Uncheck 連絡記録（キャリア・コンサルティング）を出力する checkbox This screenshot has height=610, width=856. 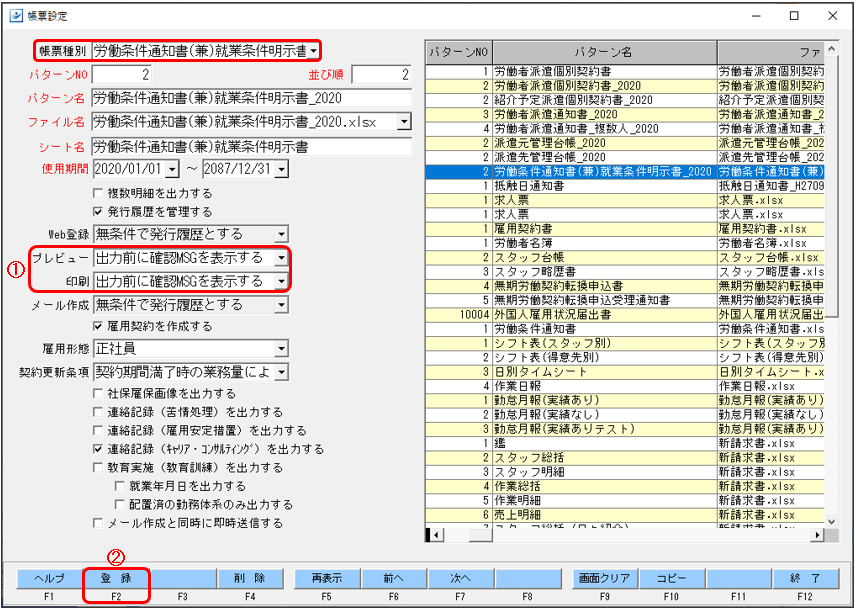pyautogui.click(x=98, y=449)
